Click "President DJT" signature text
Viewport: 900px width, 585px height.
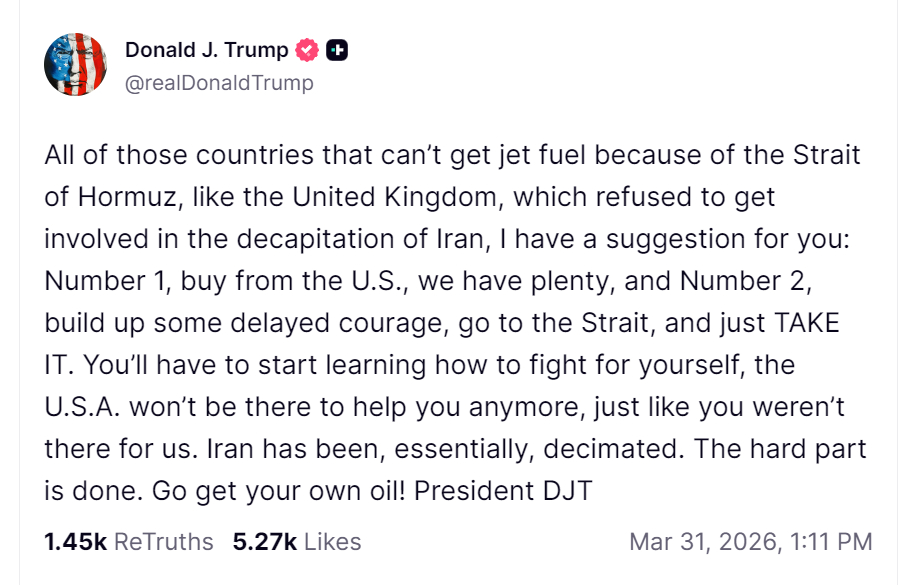click(x=503, y=491)
